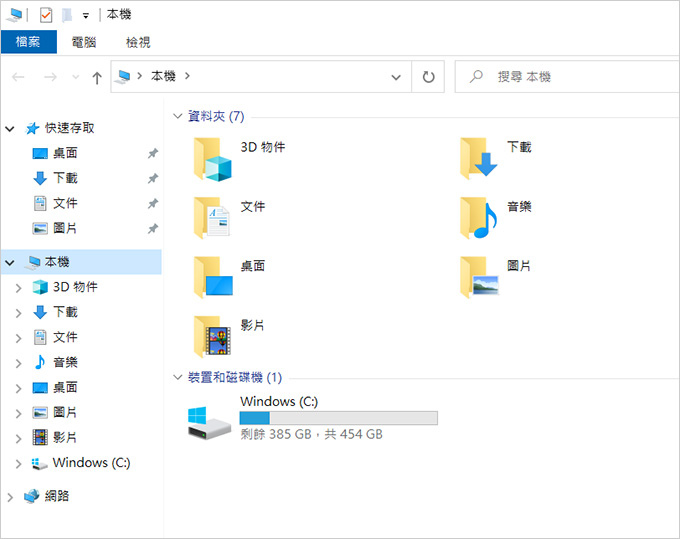
Task: Open the recent locations dropdown arrow
Action: coord(75,77)
